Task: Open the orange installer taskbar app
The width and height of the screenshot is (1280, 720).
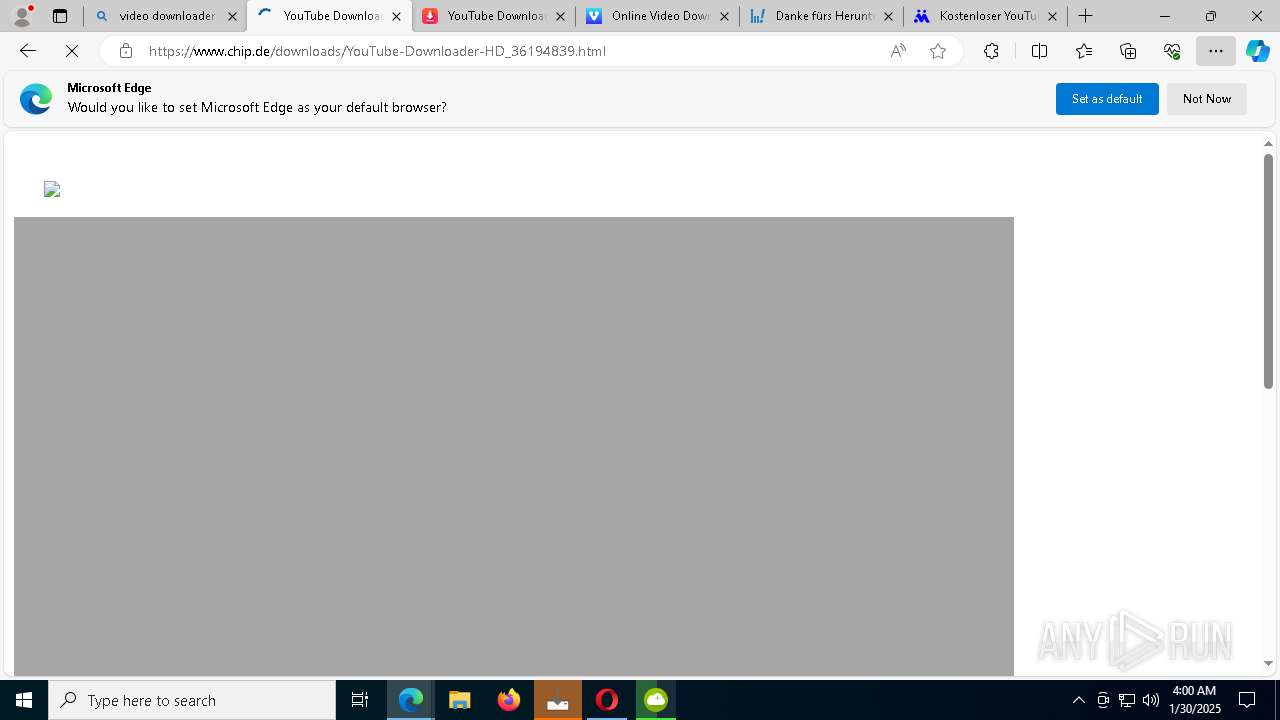Action: pos(558,700)
